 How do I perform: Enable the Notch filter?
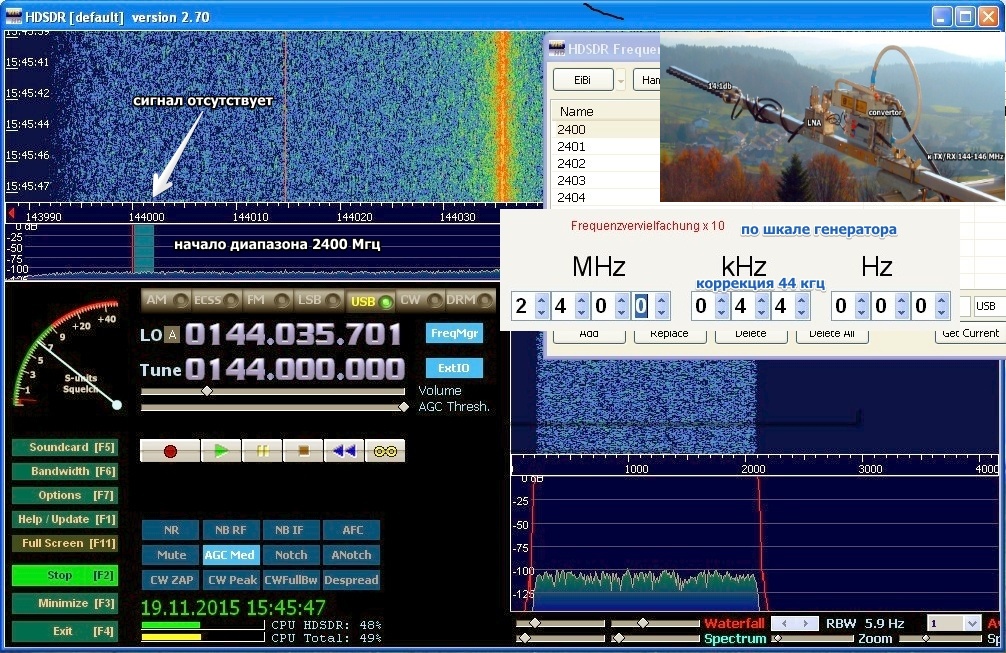point(291,555)
